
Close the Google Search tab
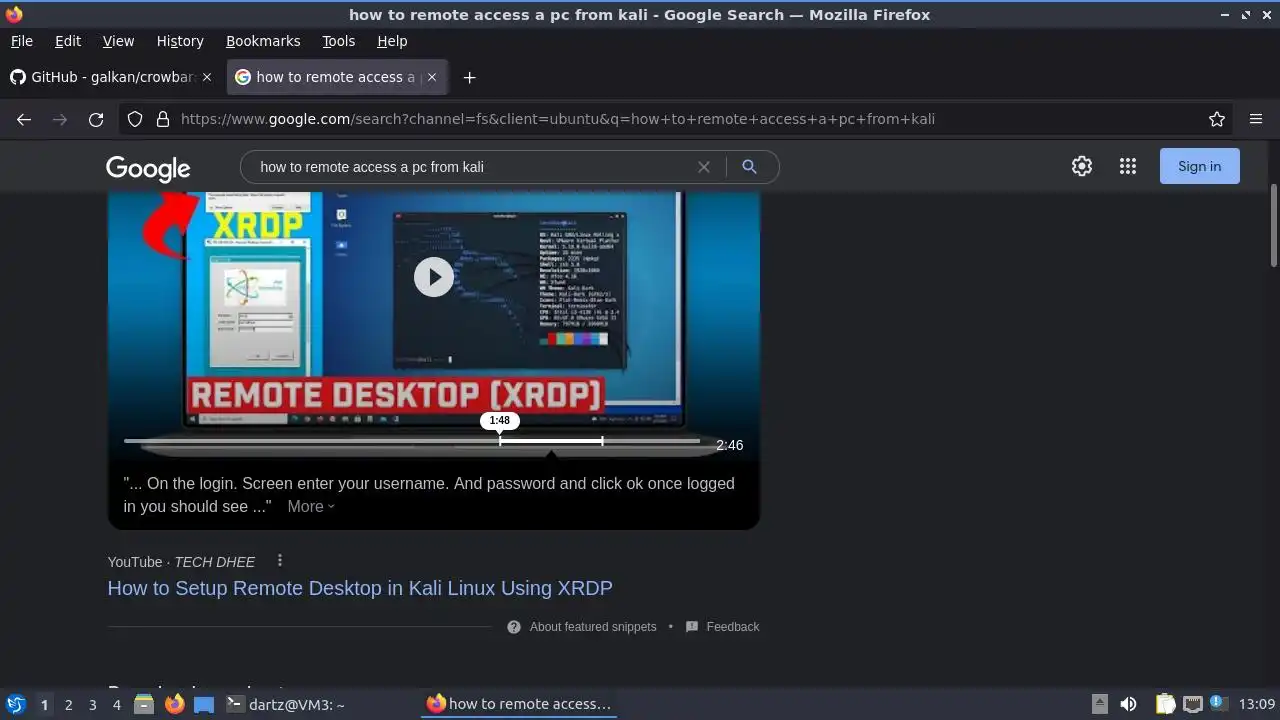pyautogui.click(x=431, y=77)
